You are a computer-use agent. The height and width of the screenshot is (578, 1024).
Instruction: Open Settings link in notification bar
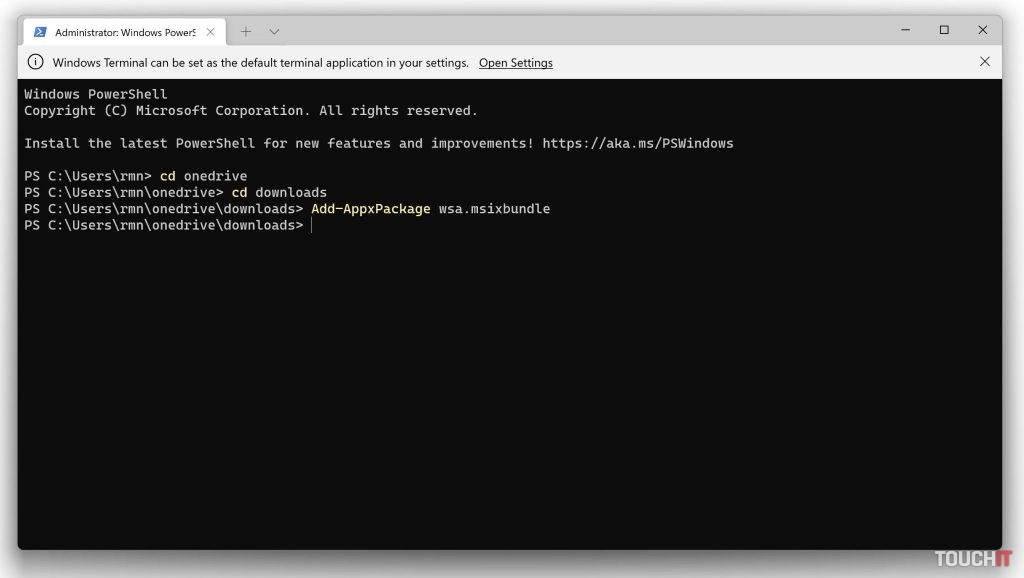point(515,63)
